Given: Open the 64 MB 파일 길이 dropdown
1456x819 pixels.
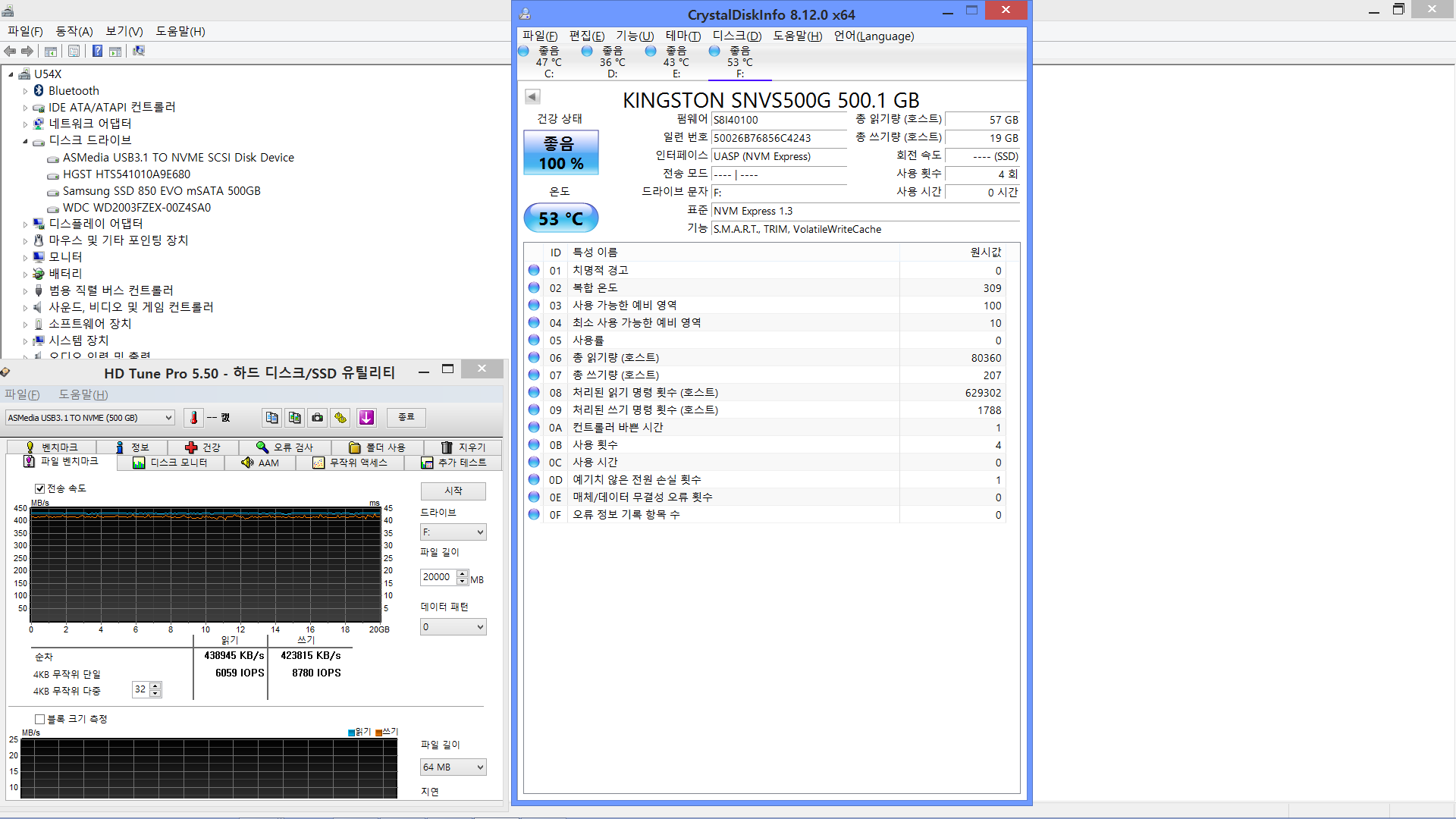Looking at the screenshot, I should point(453,767).
